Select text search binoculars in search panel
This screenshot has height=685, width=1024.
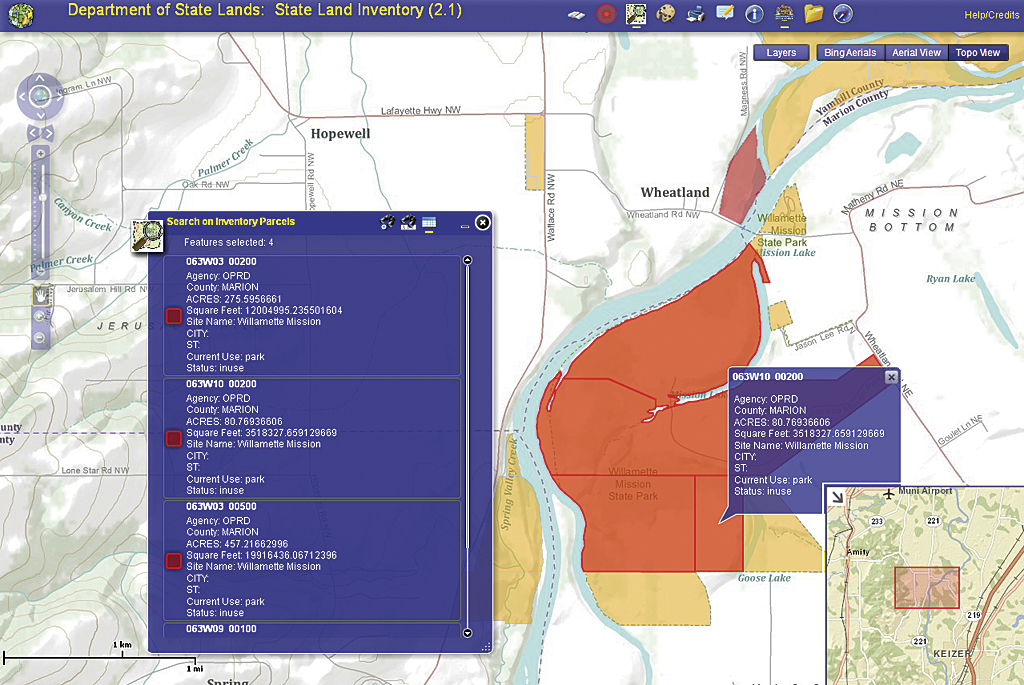pos(408,223)
